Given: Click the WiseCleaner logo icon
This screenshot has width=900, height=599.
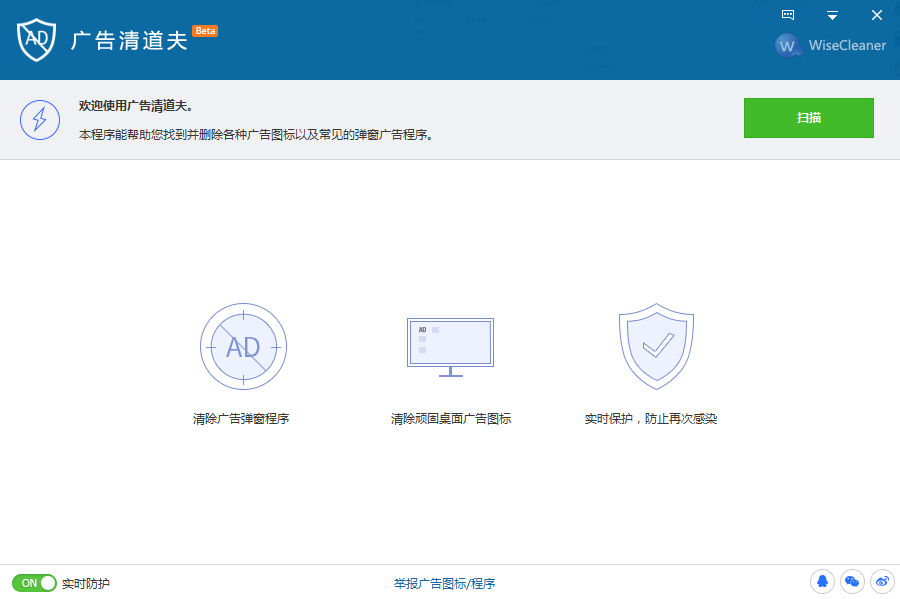Looking at the screenshot, I should coord(788,45).
